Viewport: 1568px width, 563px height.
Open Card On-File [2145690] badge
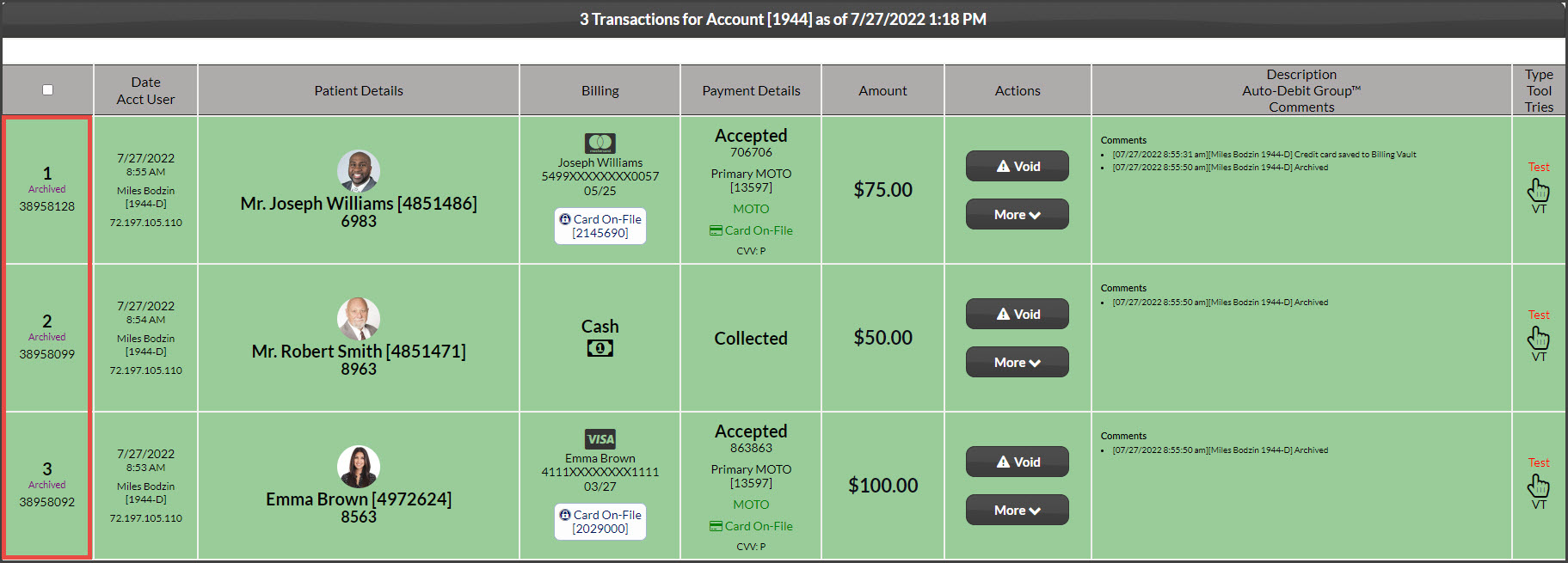(600, 226)
